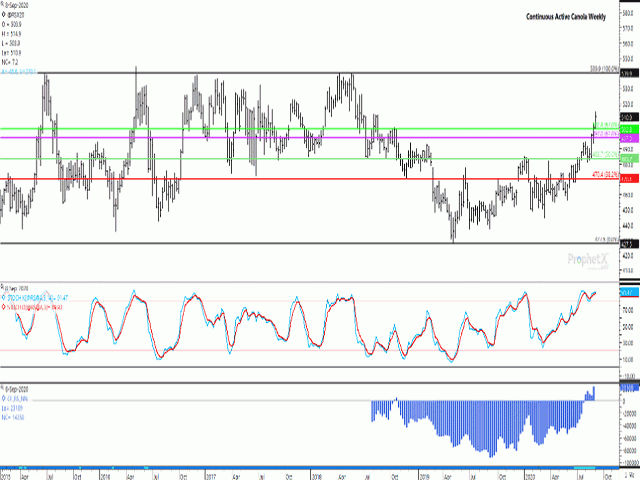Select the black diamond marker of the canola symbol
640x480 pixels.
click(4, 15)
